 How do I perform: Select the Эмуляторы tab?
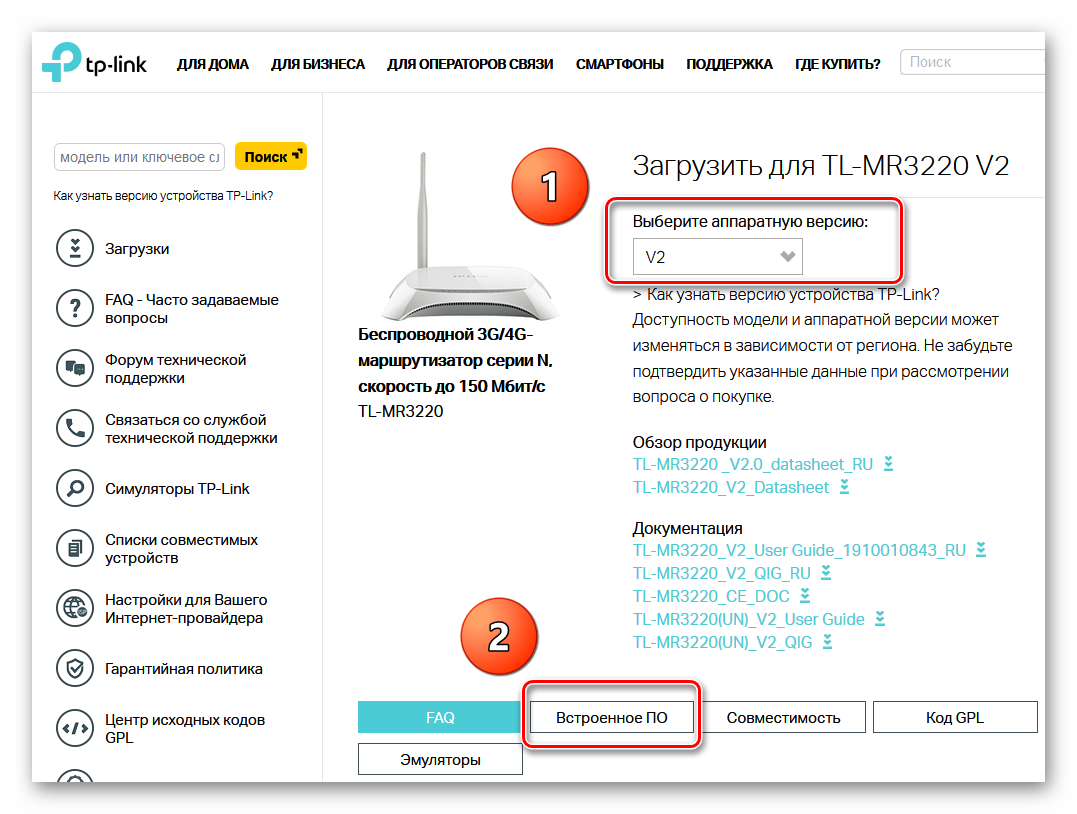[440, 759]
